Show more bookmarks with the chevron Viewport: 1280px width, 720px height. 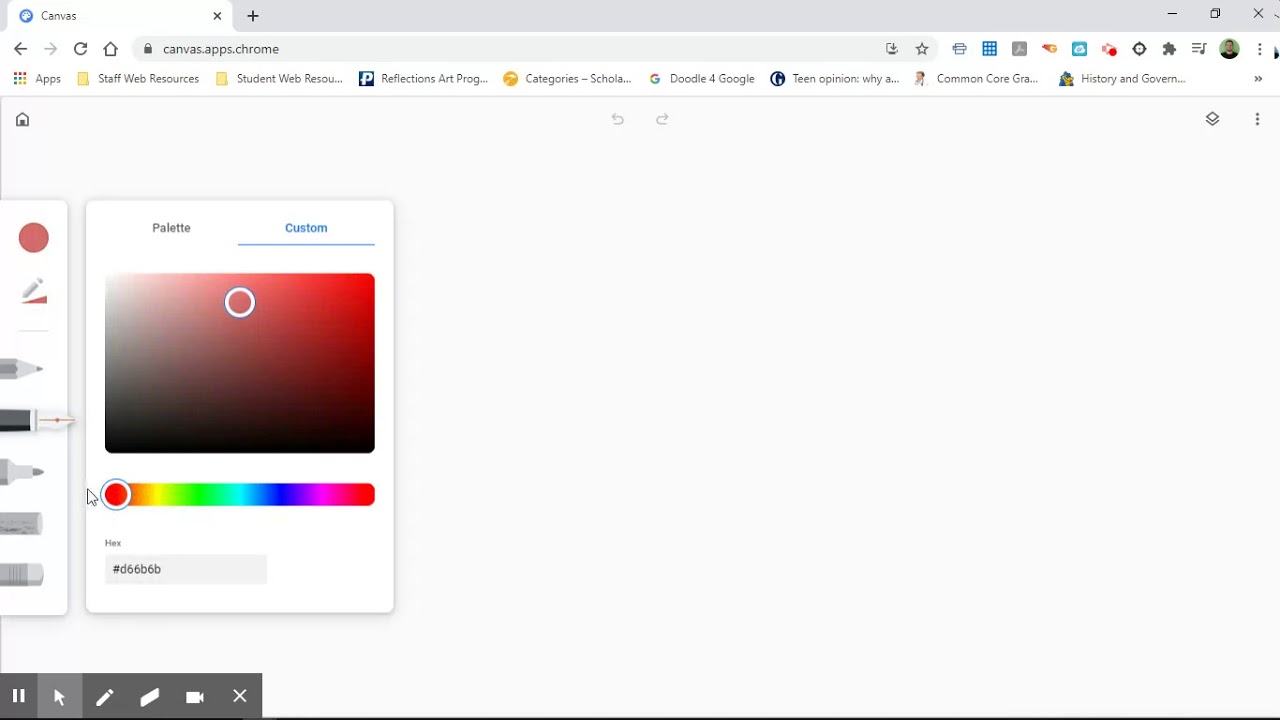point(1258,79)
